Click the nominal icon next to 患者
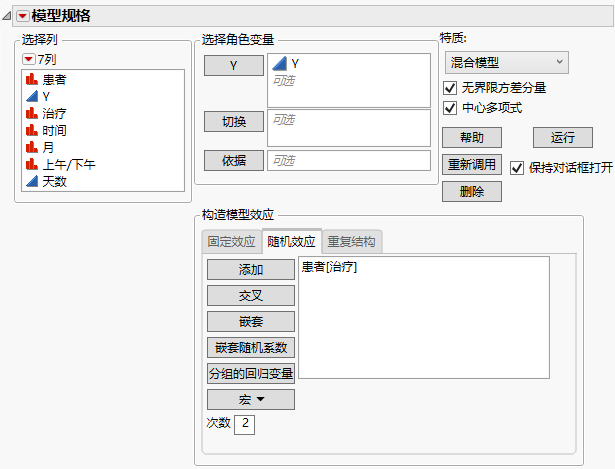The width and height of the screenshot is (615, 469). tap(32, 79)
